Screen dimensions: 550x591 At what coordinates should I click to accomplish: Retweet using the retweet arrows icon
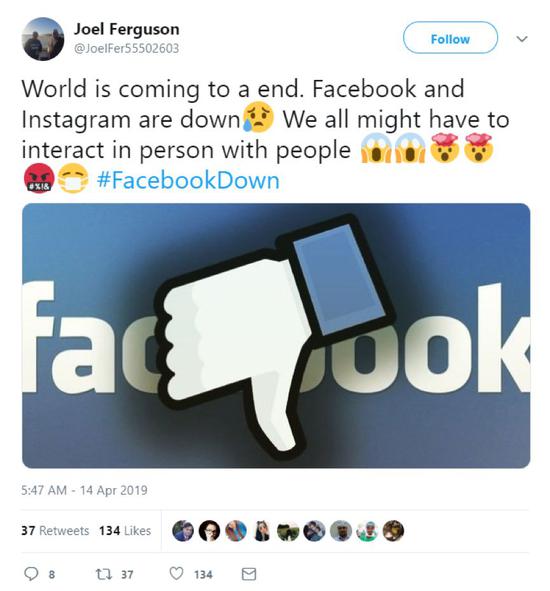(x=103, y=574)
